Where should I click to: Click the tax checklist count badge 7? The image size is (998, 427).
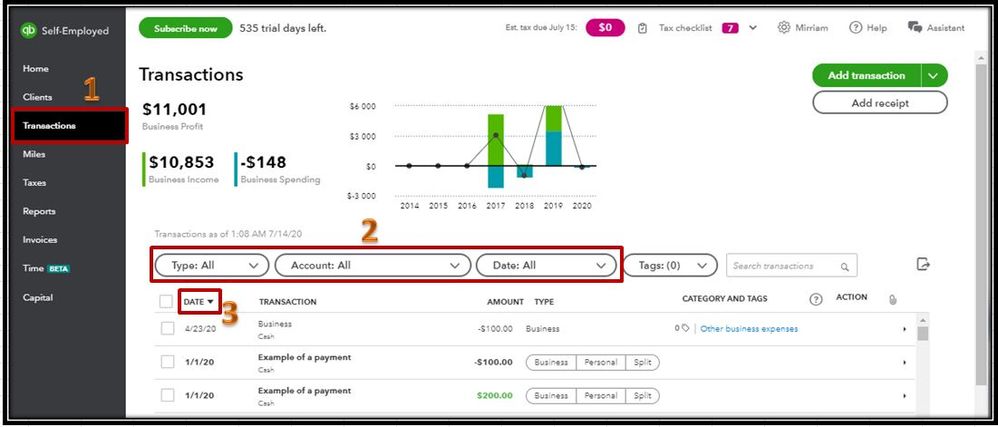[x=730, y=28]
